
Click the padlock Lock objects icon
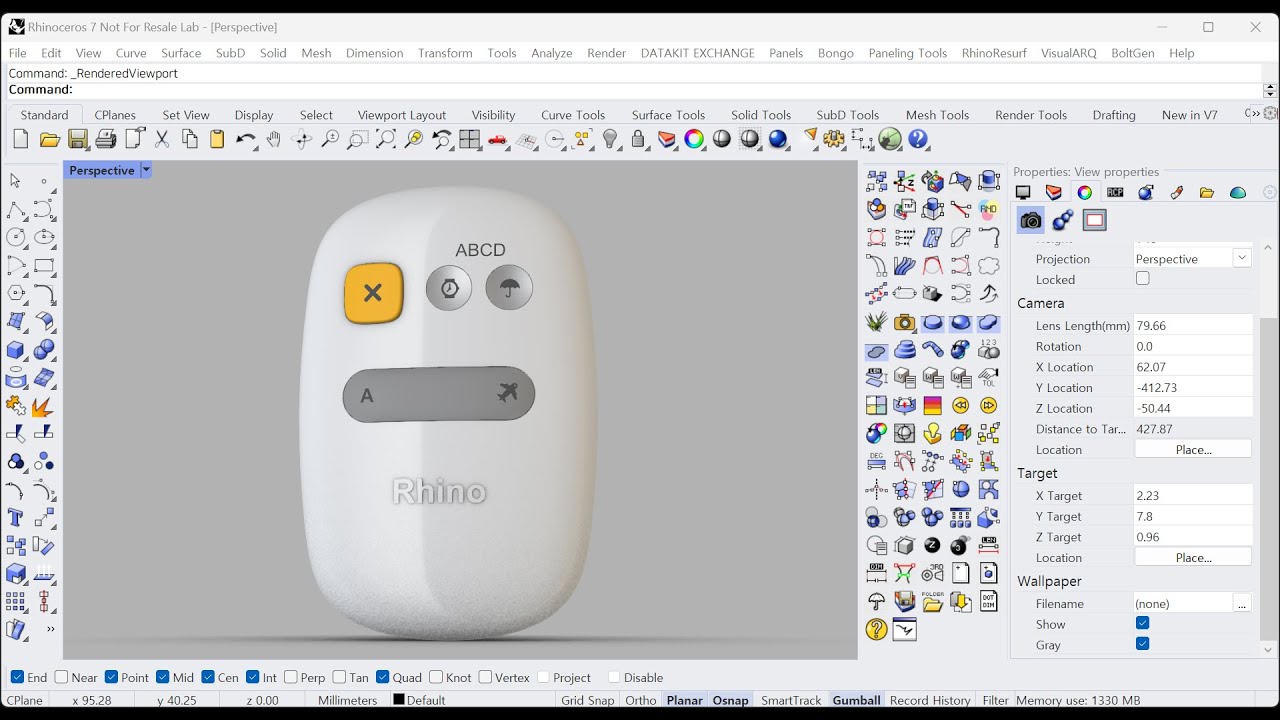638,140
